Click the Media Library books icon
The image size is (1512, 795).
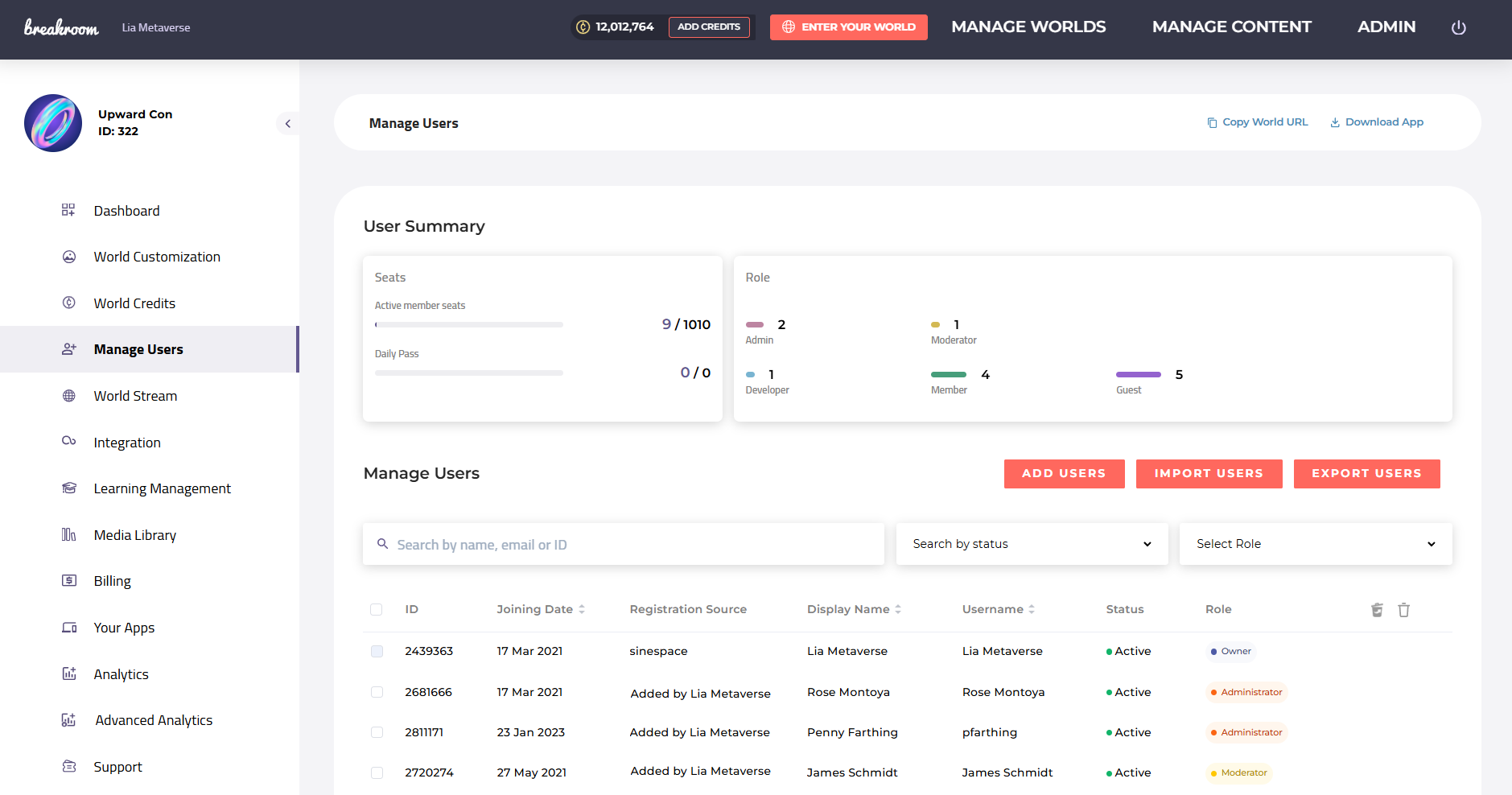coord(69,534)
